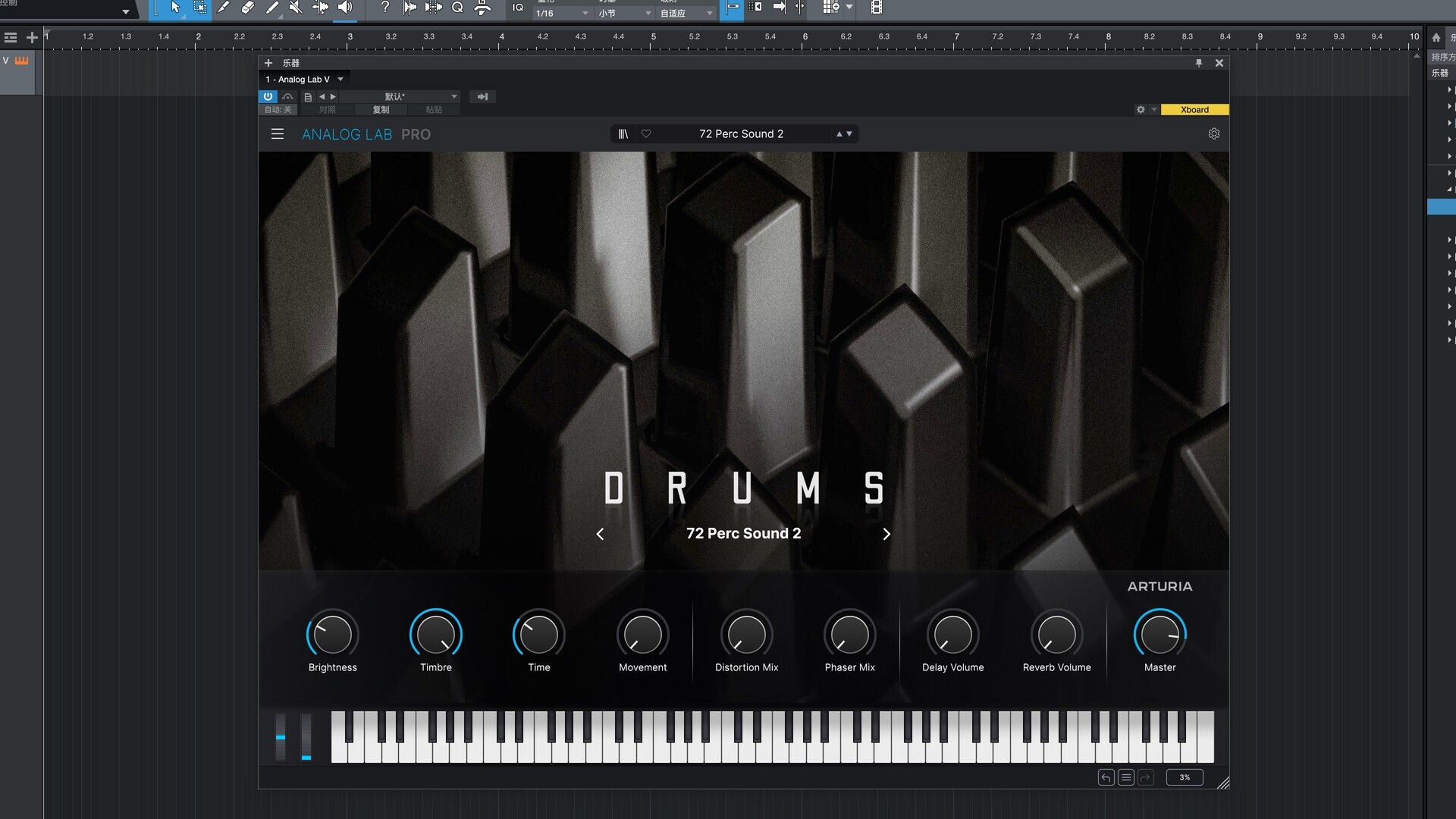Click the pitch bend wheel strip
The height and width of the screenshot is (819, 1456).
(281, 736)
